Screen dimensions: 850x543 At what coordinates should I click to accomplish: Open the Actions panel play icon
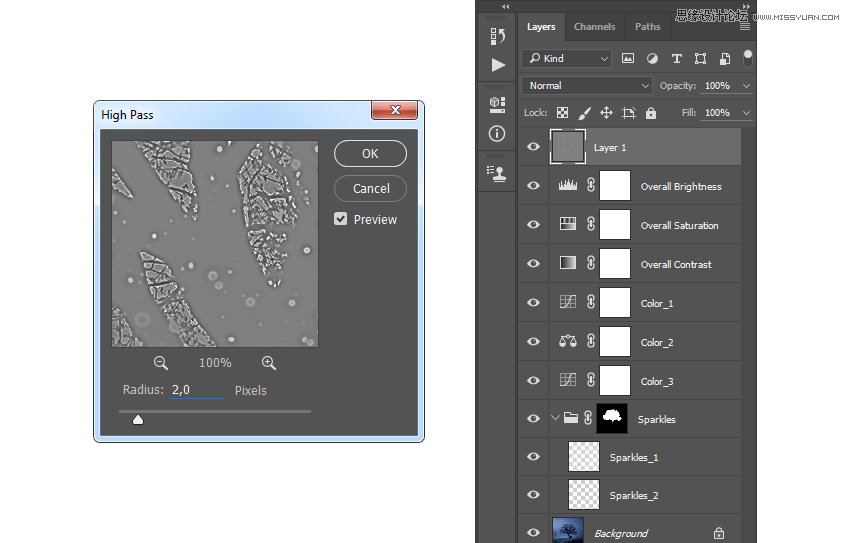coord(497,65)
